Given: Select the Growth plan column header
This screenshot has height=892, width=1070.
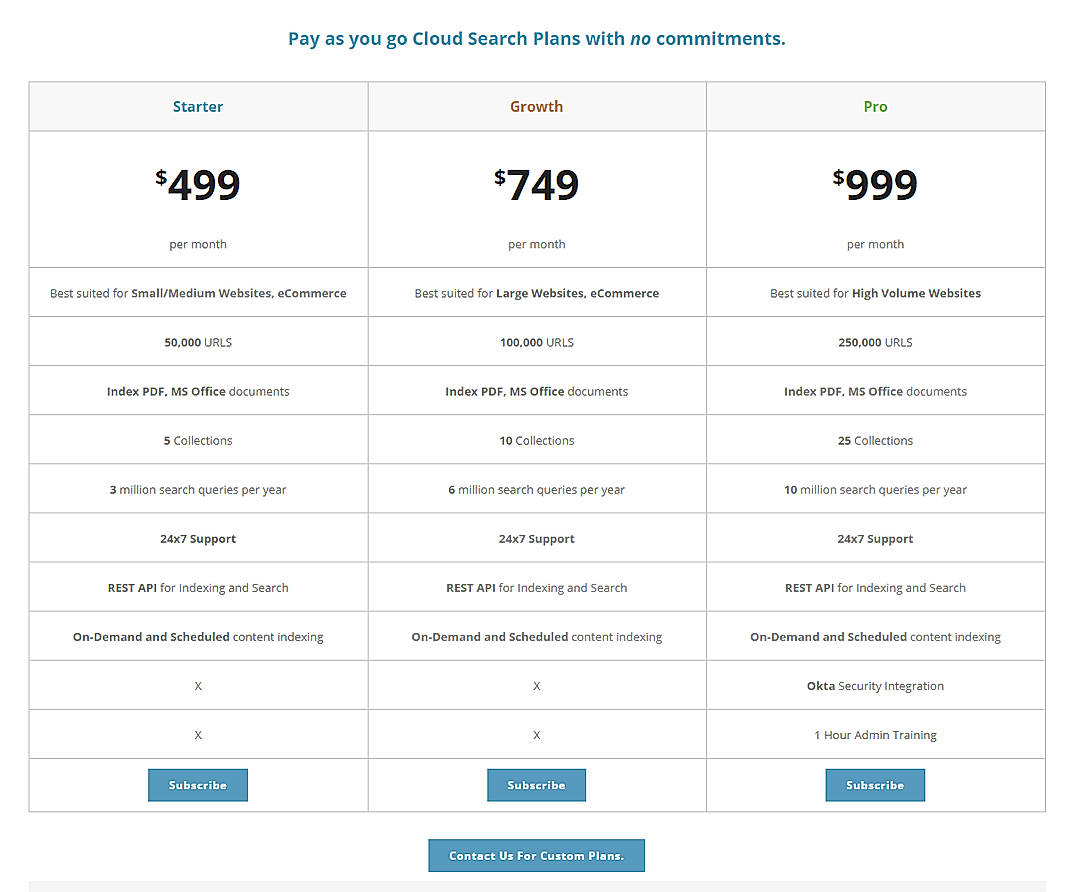Looking at the screenshot, I should 536,106.
